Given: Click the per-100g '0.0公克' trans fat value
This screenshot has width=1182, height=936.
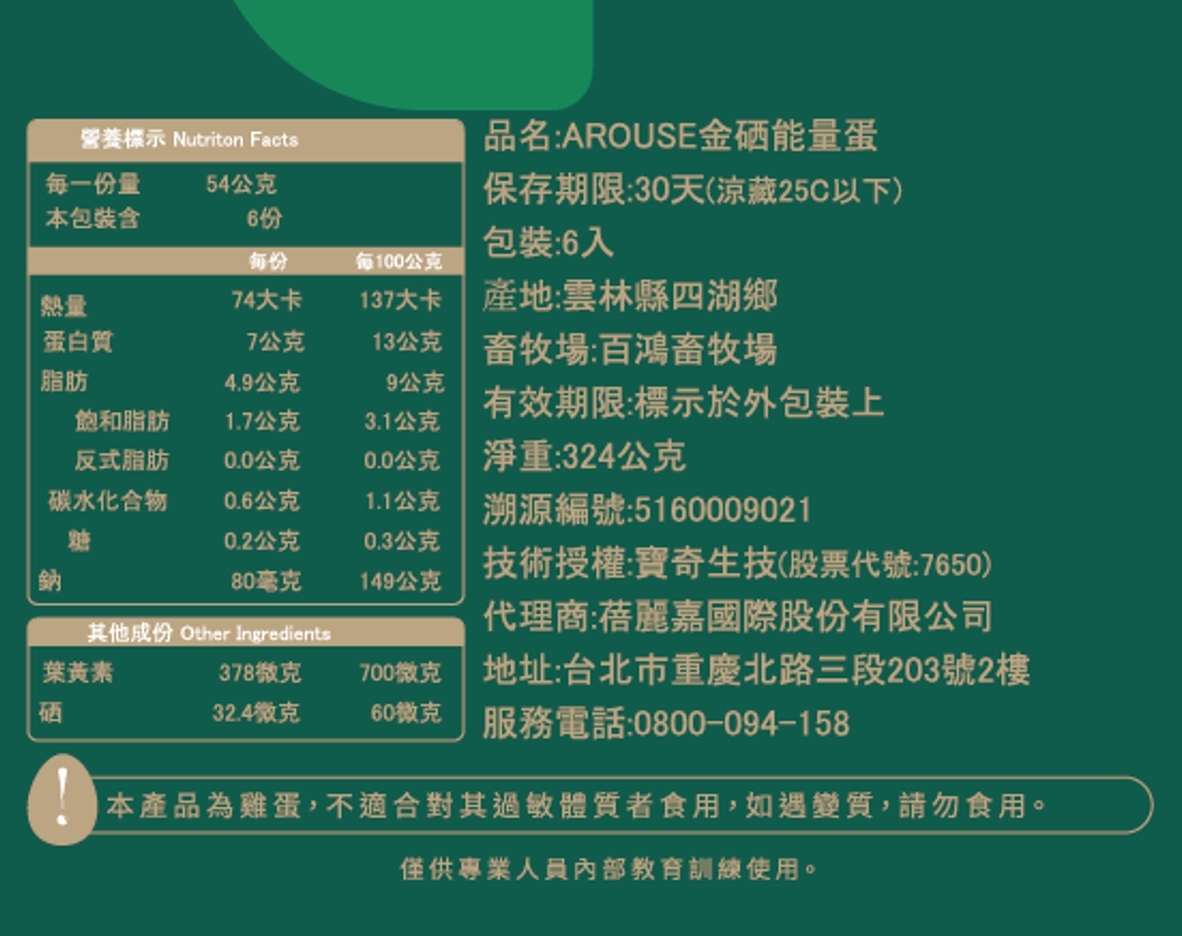Looking at the screenshot, I should coord(402,460).
